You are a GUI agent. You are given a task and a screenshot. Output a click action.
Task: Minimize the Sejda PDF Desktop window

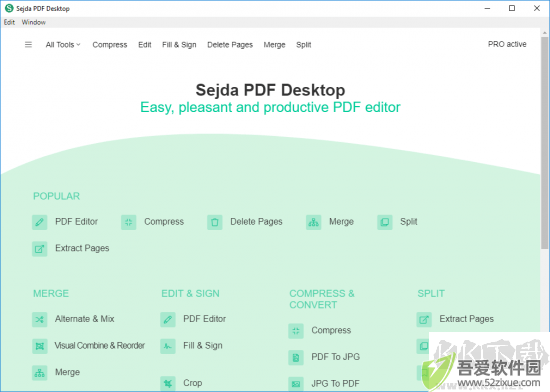pyautogui.click(x=487, y=8)
